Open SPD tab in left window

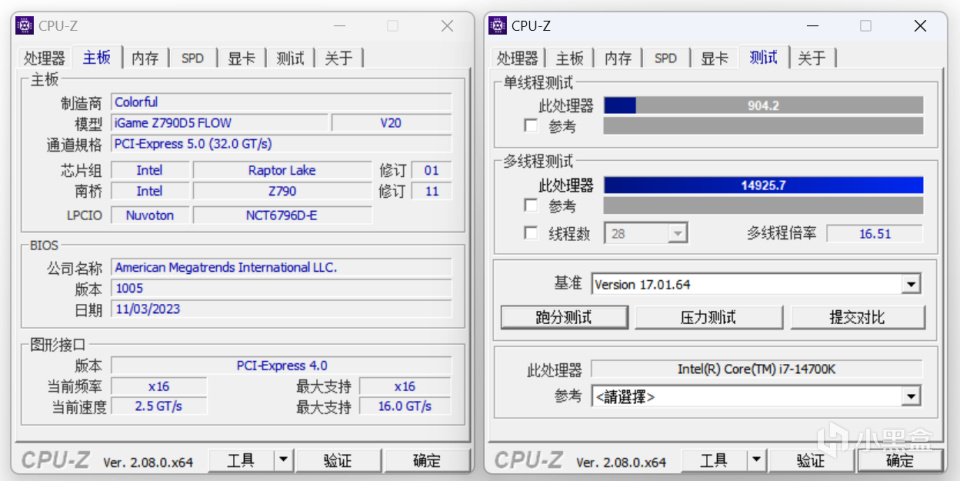pyautogui.click(x=192, y=58)
